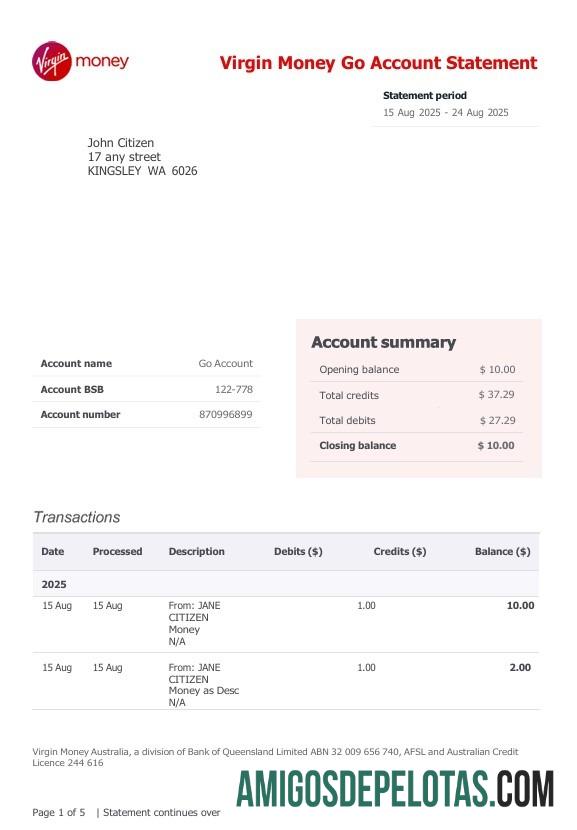The image size is (577, 830).
Task: Click the Account BSB value 122-778
Action: pyautogui.click(x=233, y=389)
